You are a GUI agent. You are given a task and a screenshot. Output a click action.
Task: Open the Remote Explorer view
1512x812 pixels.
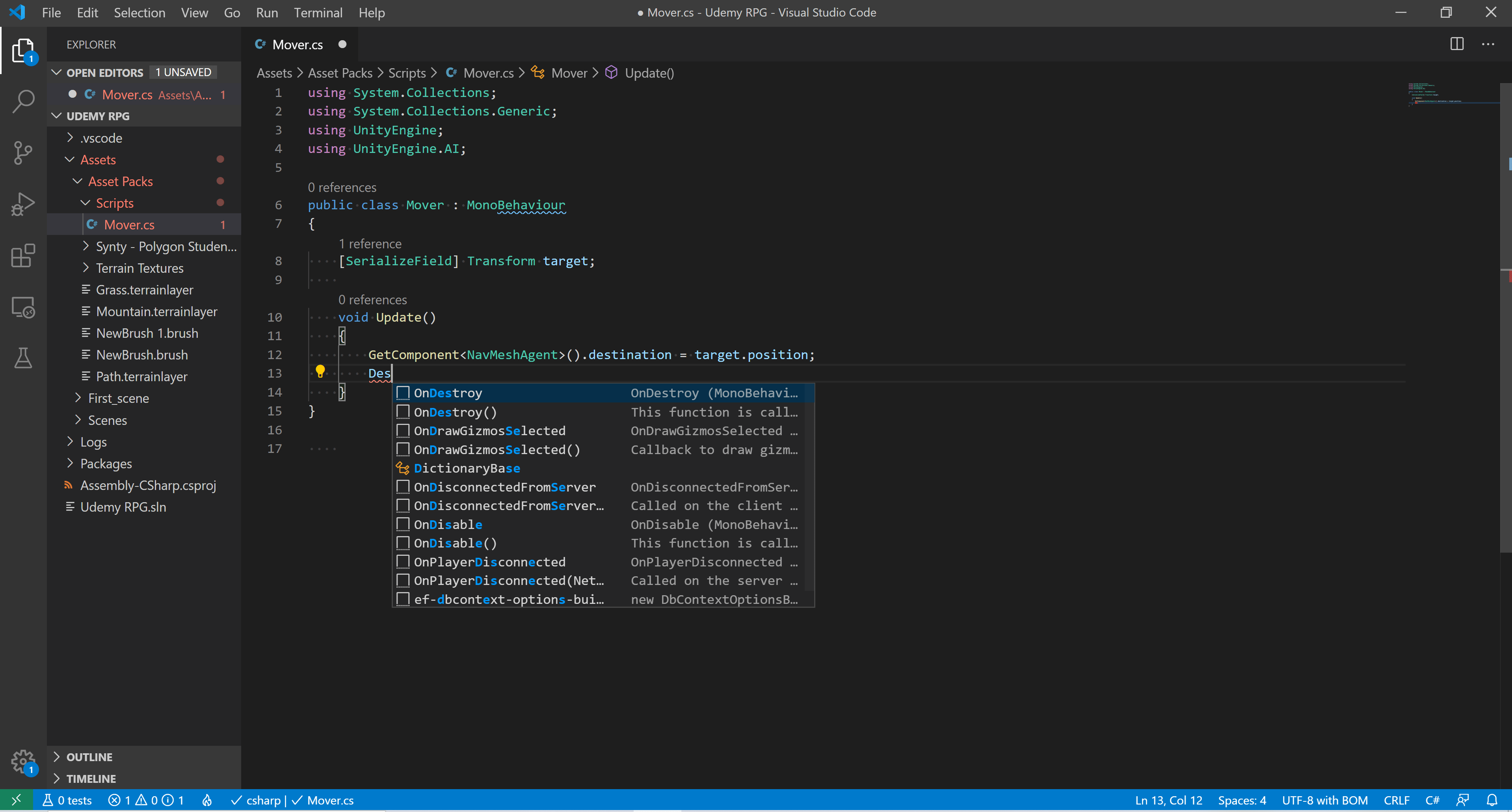click(23, 307)
